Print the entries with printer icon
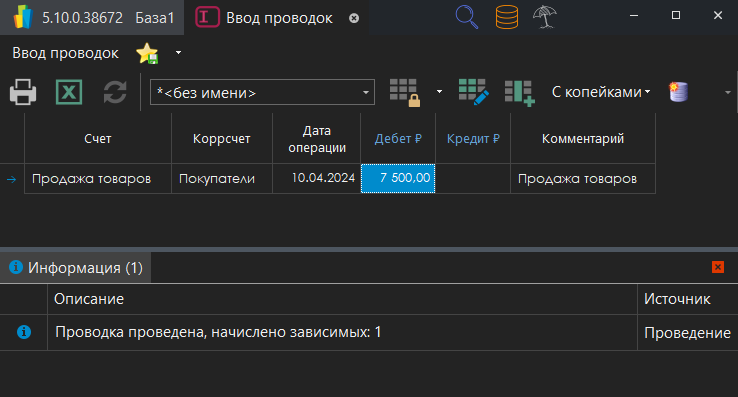The image size is (738, 397). [23, 92]
